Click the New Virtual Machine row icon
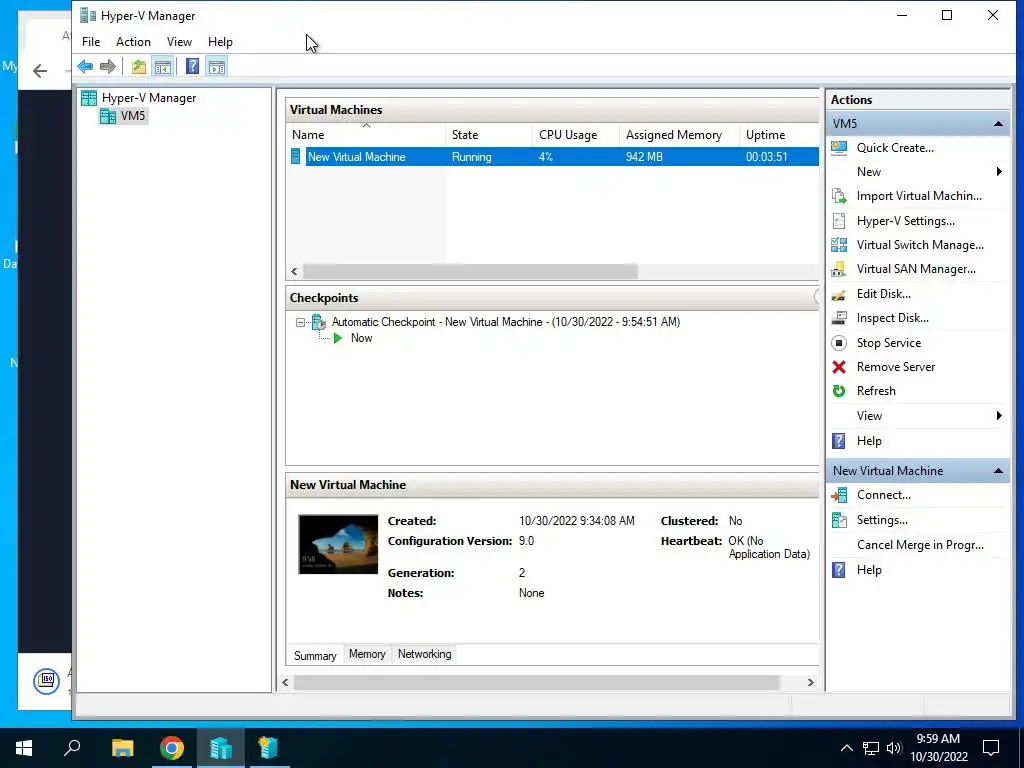This screenshot has width=1024, height=768. tap(295, 157)
